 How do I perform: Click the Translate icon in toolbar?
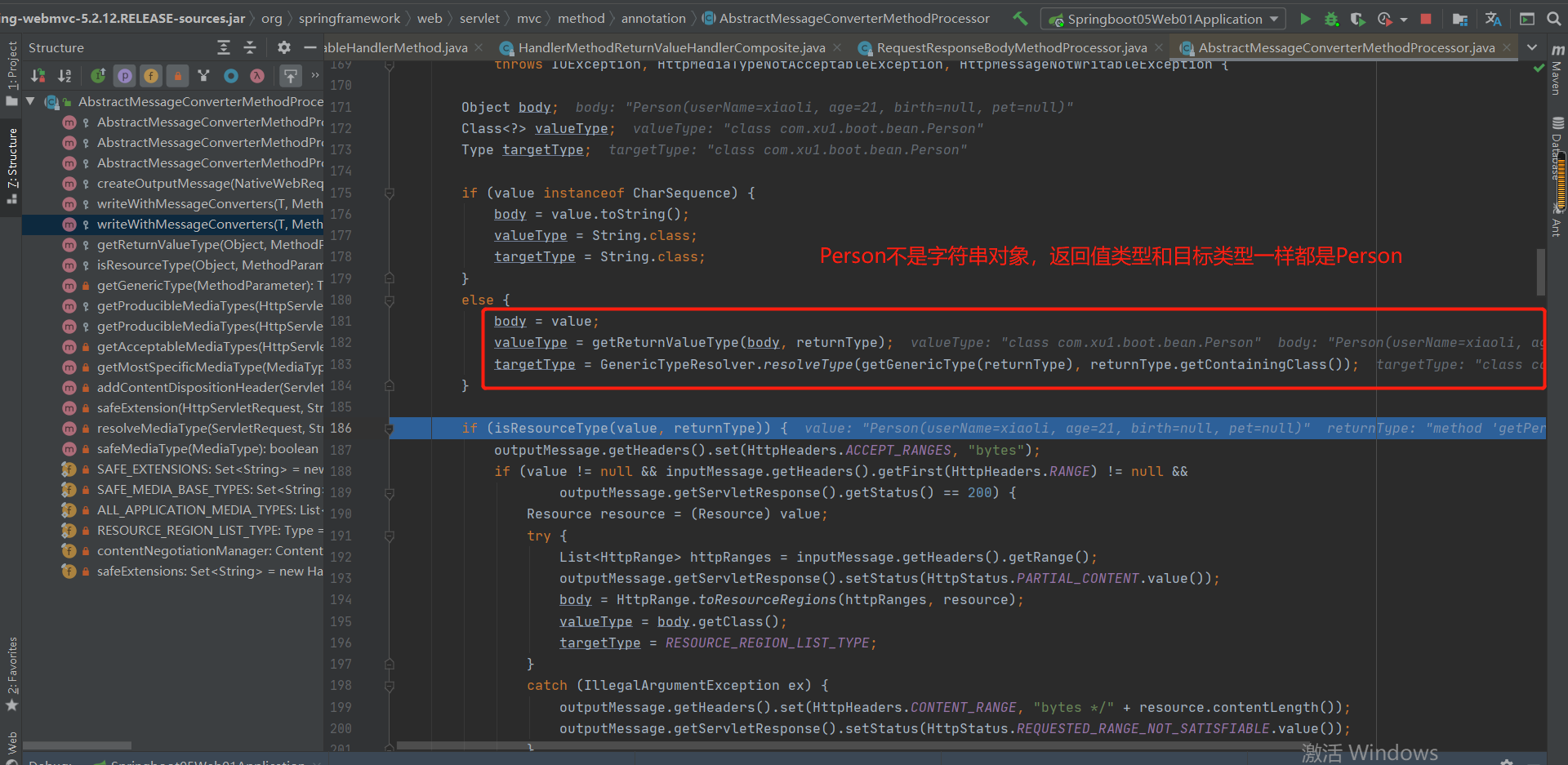[x=1493, y=18]
